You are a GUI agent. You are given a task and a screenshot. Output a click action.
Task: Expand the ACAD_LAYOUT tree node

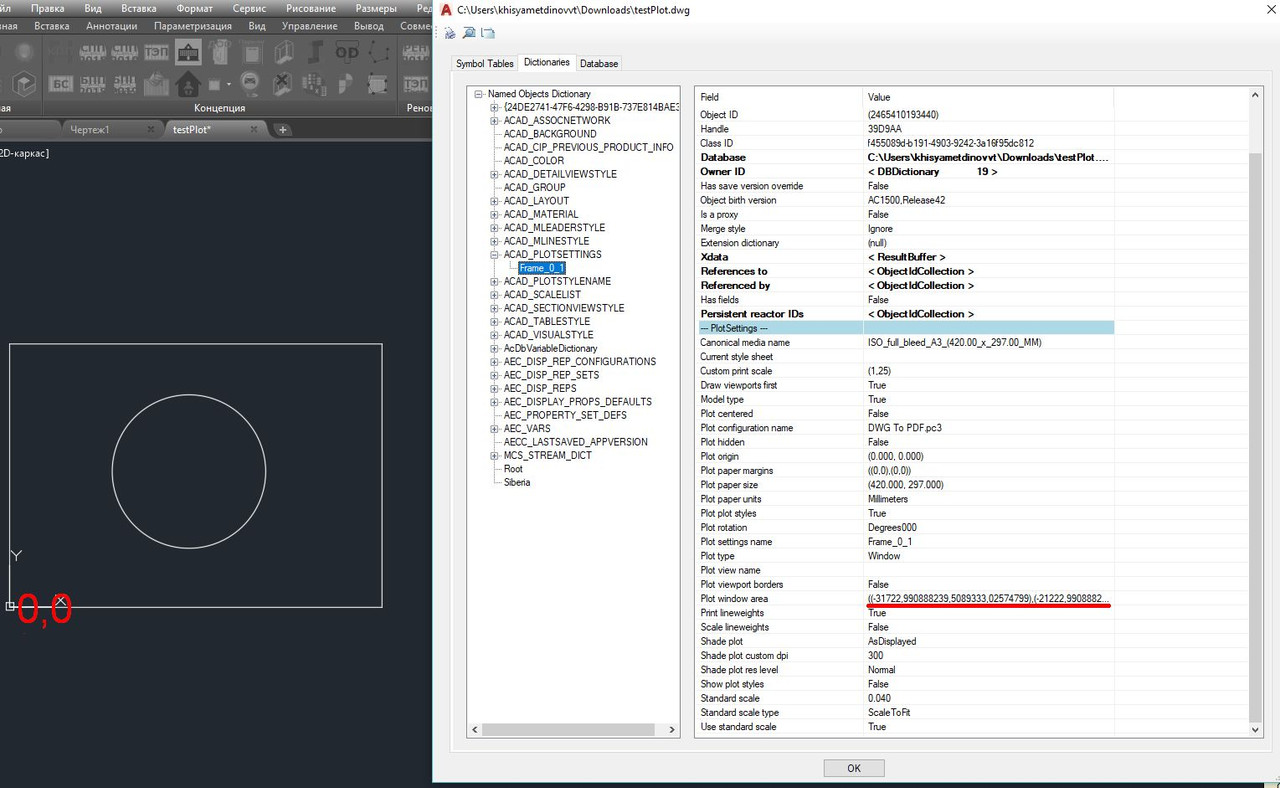[494, 201]
